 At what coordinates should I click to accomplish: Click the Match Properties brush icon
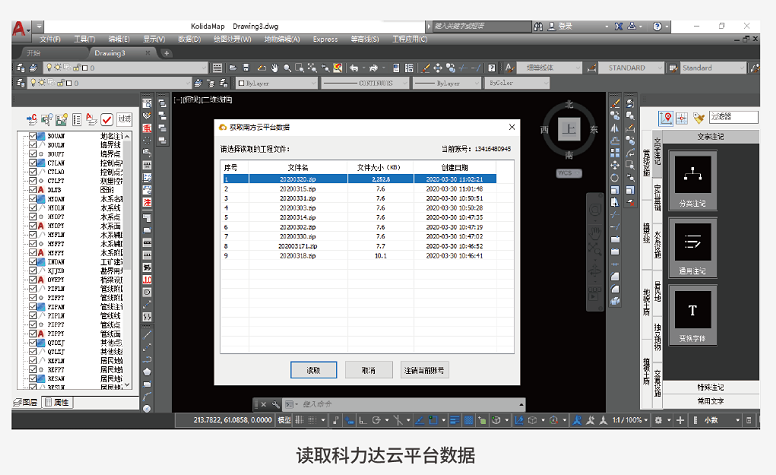coord(425,68)
